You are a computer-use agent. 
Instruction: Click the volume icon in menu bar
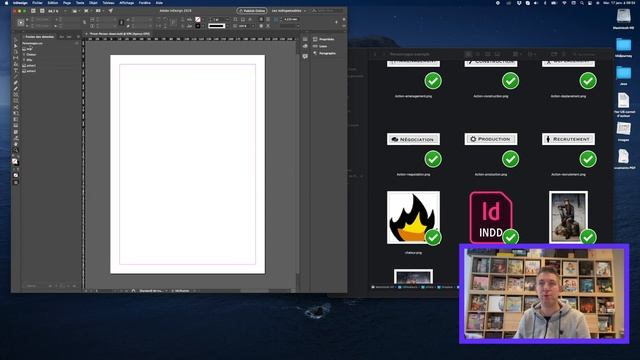[536, 3]
